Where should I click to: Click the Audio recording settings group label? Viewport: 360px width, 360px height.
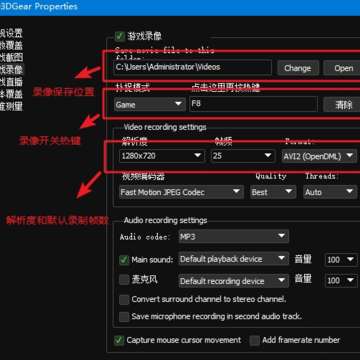pos(165,220)
